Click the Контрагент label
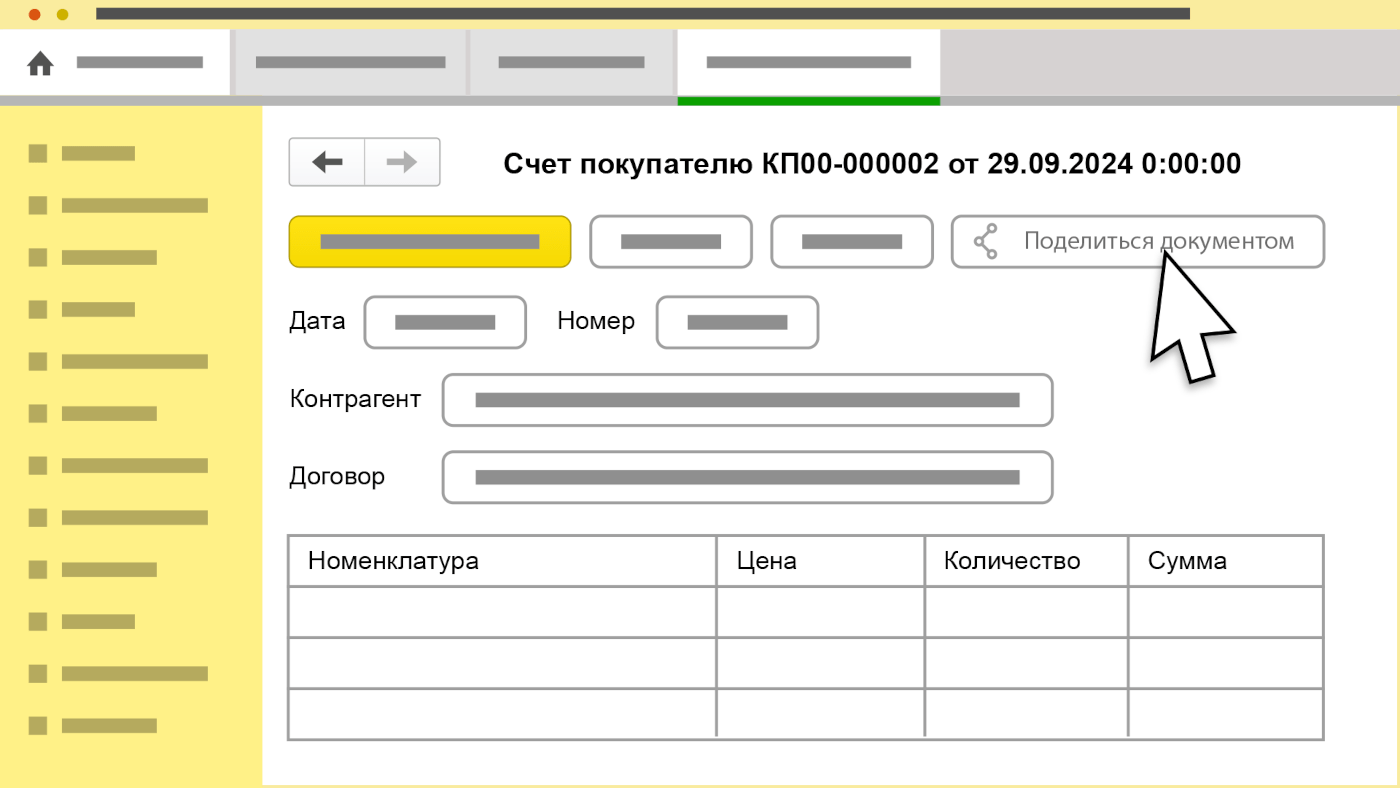 355,399
